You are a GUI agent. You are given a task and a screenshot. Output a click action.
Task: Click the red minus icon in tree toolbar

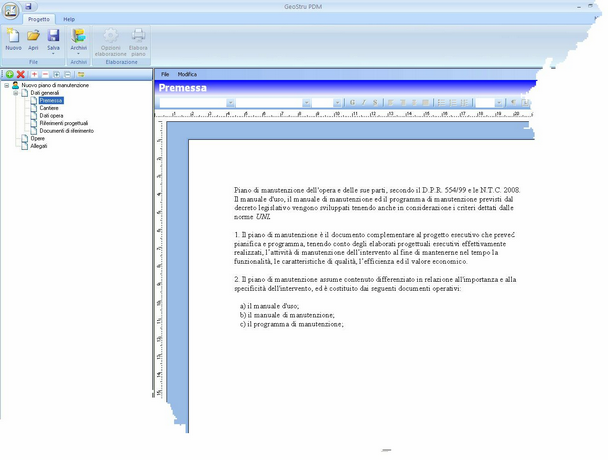click(45, 74)
